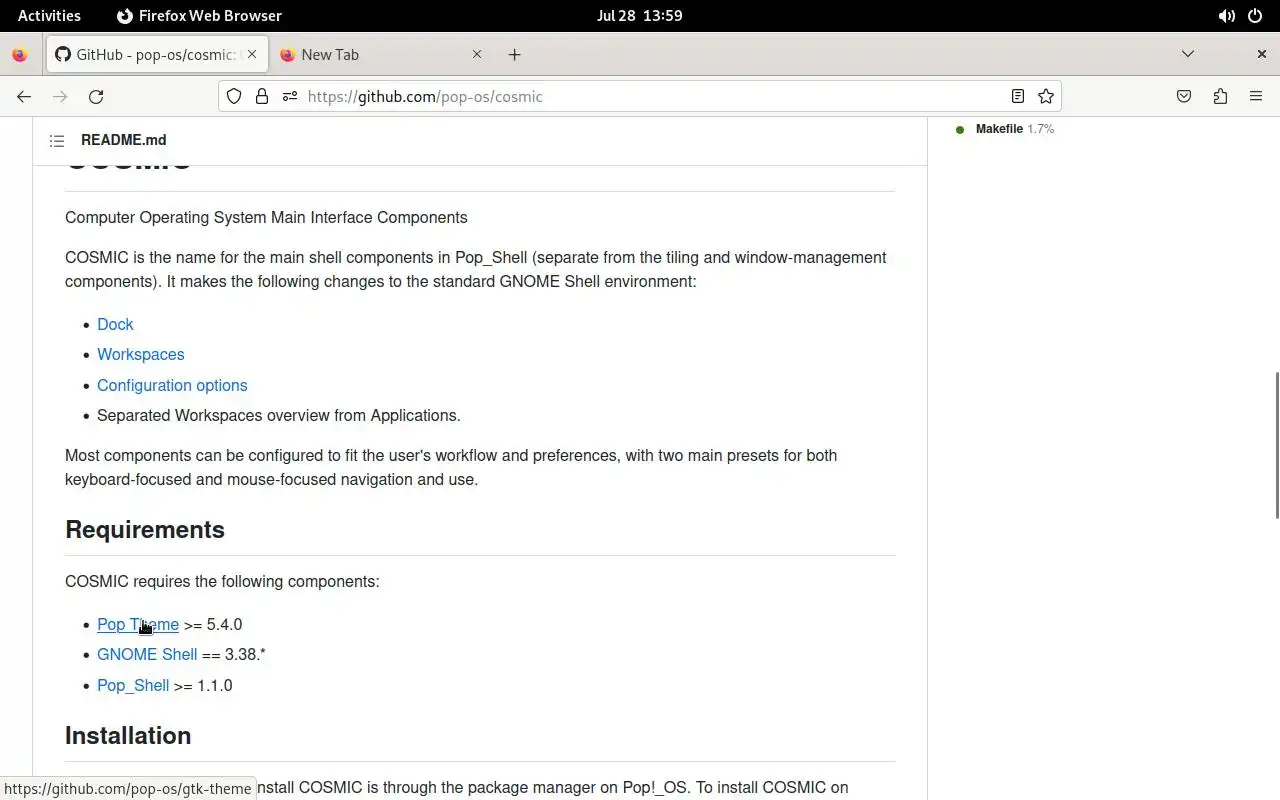Click the Requirements heading
Screen dimensions: 1280x800
click(145, 530)
